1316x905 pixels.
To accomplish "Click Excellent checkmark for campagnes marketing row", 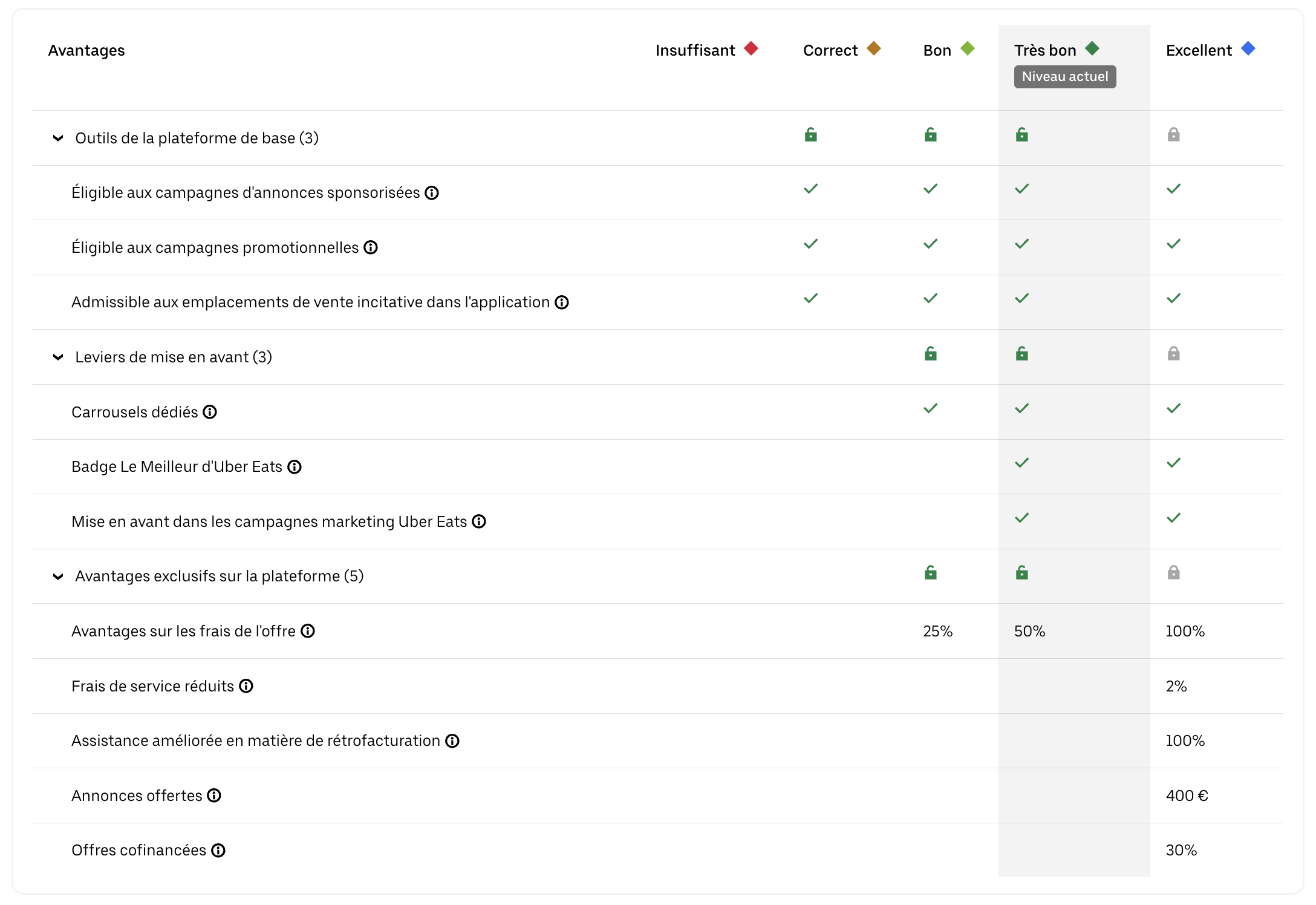I will point(1174,518).
